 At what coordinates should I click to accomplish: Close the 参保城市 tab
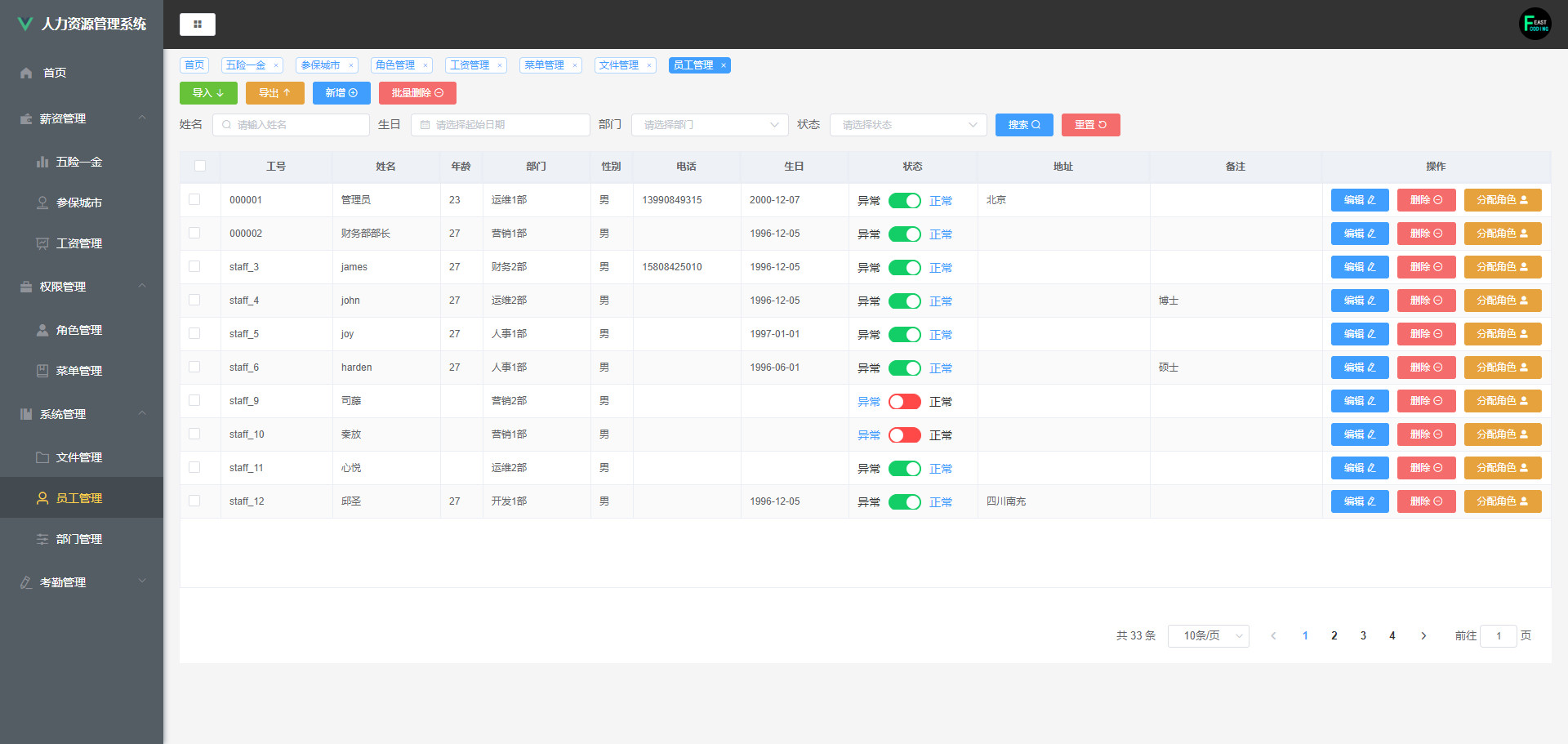coord(351,65)
